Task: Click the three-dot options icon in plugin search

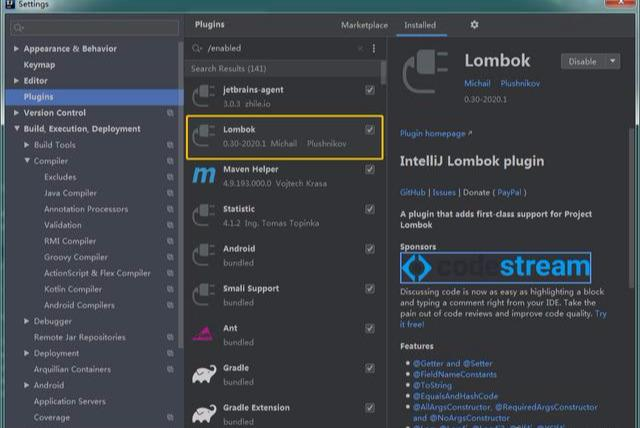Action: coord(374,48)
